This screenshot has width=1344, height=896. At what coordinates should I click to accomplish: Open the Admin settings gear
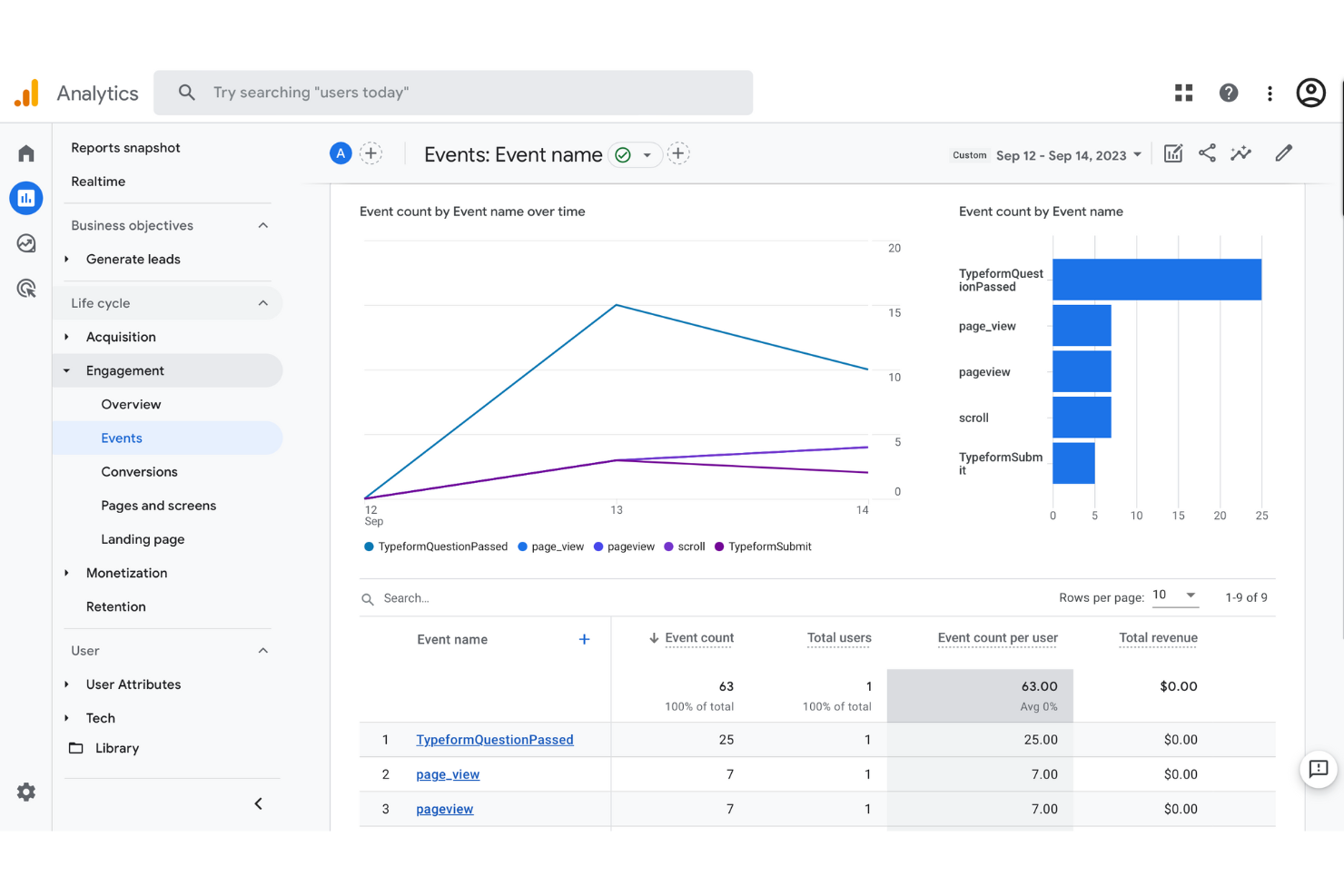tap(26, 792)
